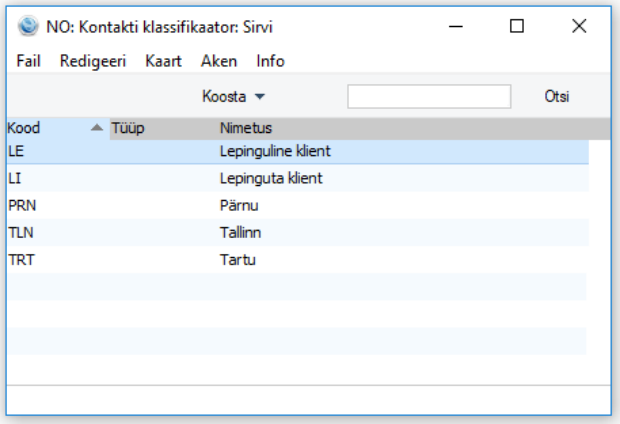Open the Fail menu
This screenshot has width=620, height=424.
pyautogui.click(x=28, y=61)
